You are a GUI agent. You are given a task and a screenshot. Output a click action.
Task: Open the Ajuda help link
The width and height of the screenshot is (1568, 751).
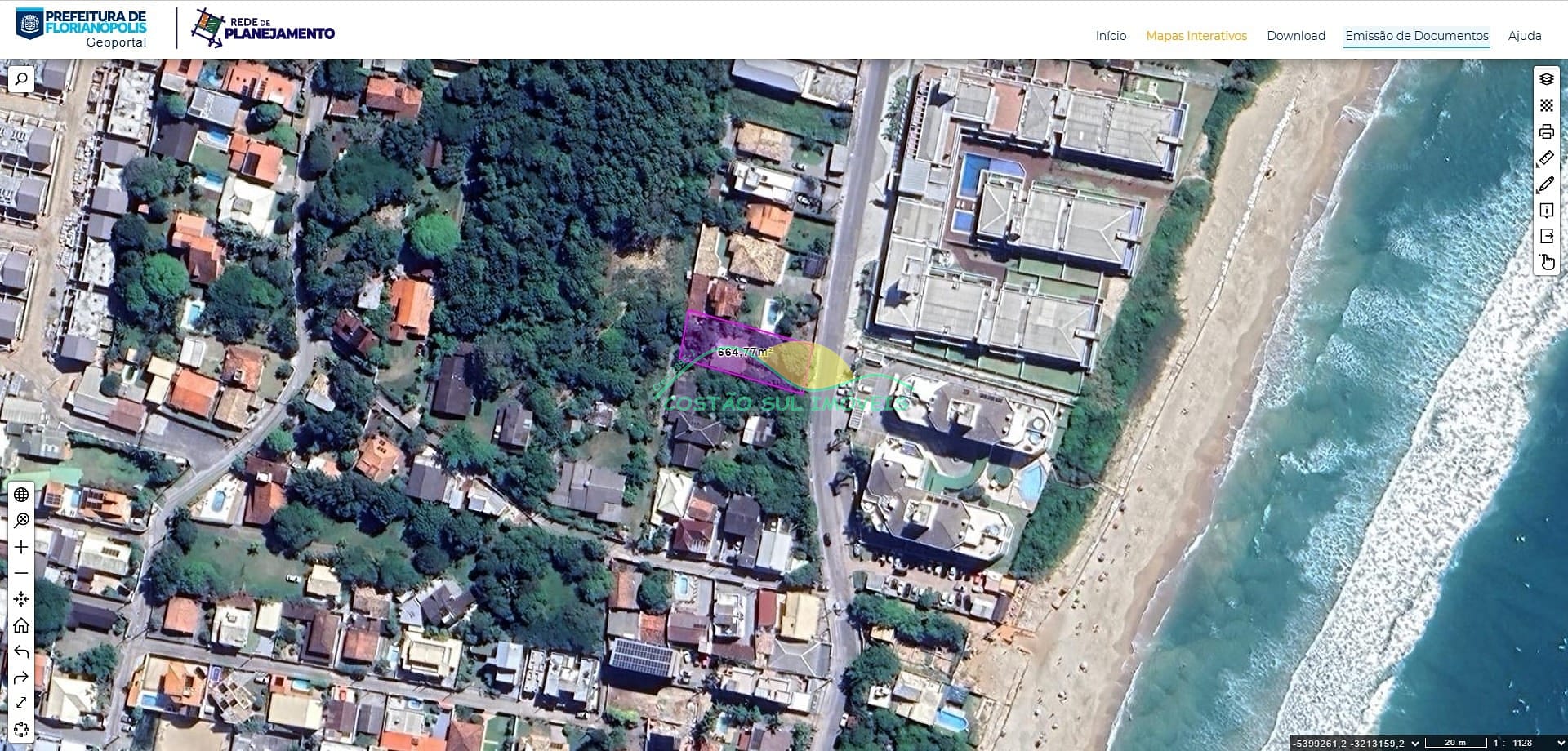click(x=1524, y=36)
